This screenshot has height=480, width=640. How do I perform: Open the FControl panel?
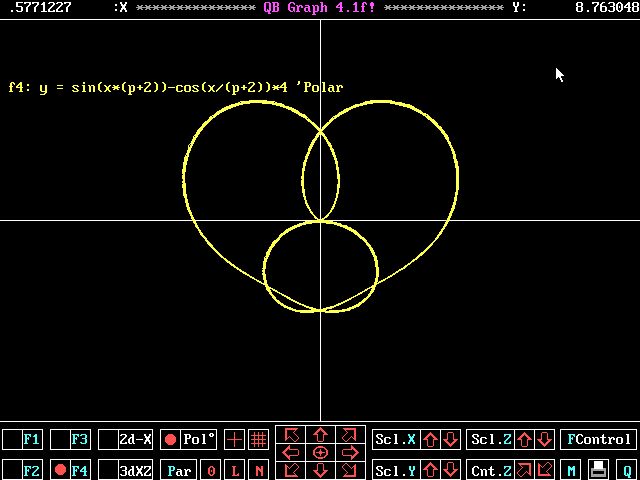tap(599, 439)
